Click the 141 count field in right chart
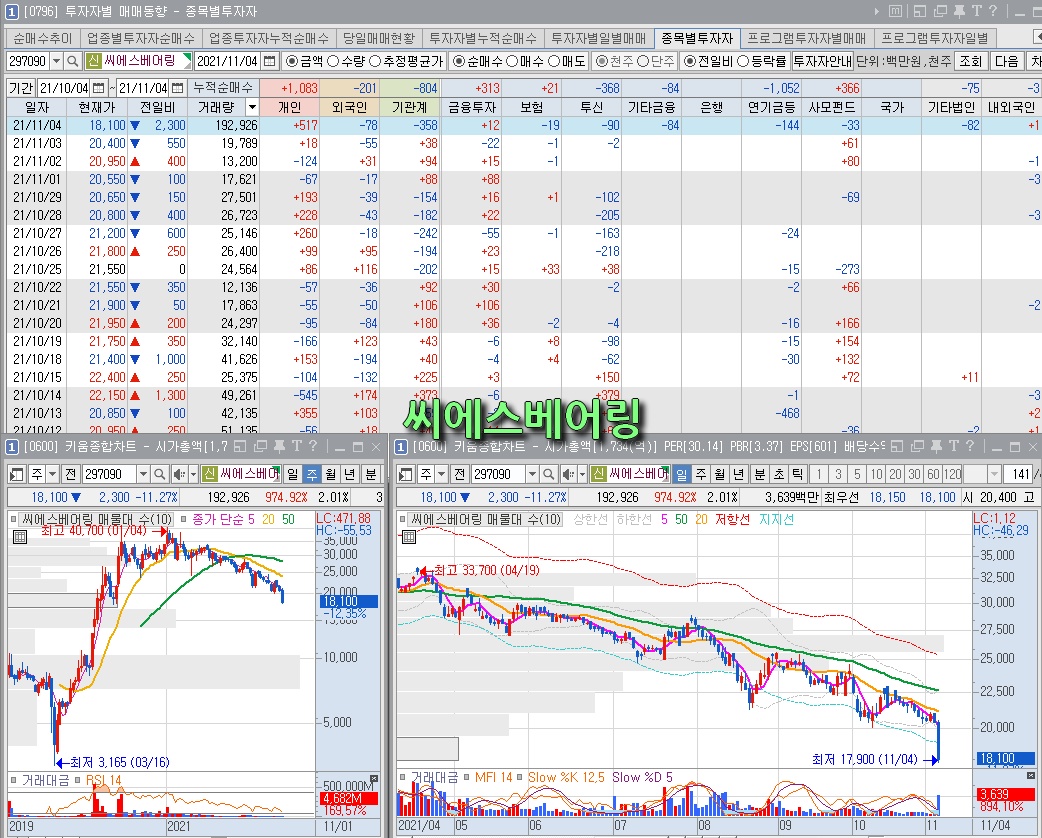 [1017, 474]
